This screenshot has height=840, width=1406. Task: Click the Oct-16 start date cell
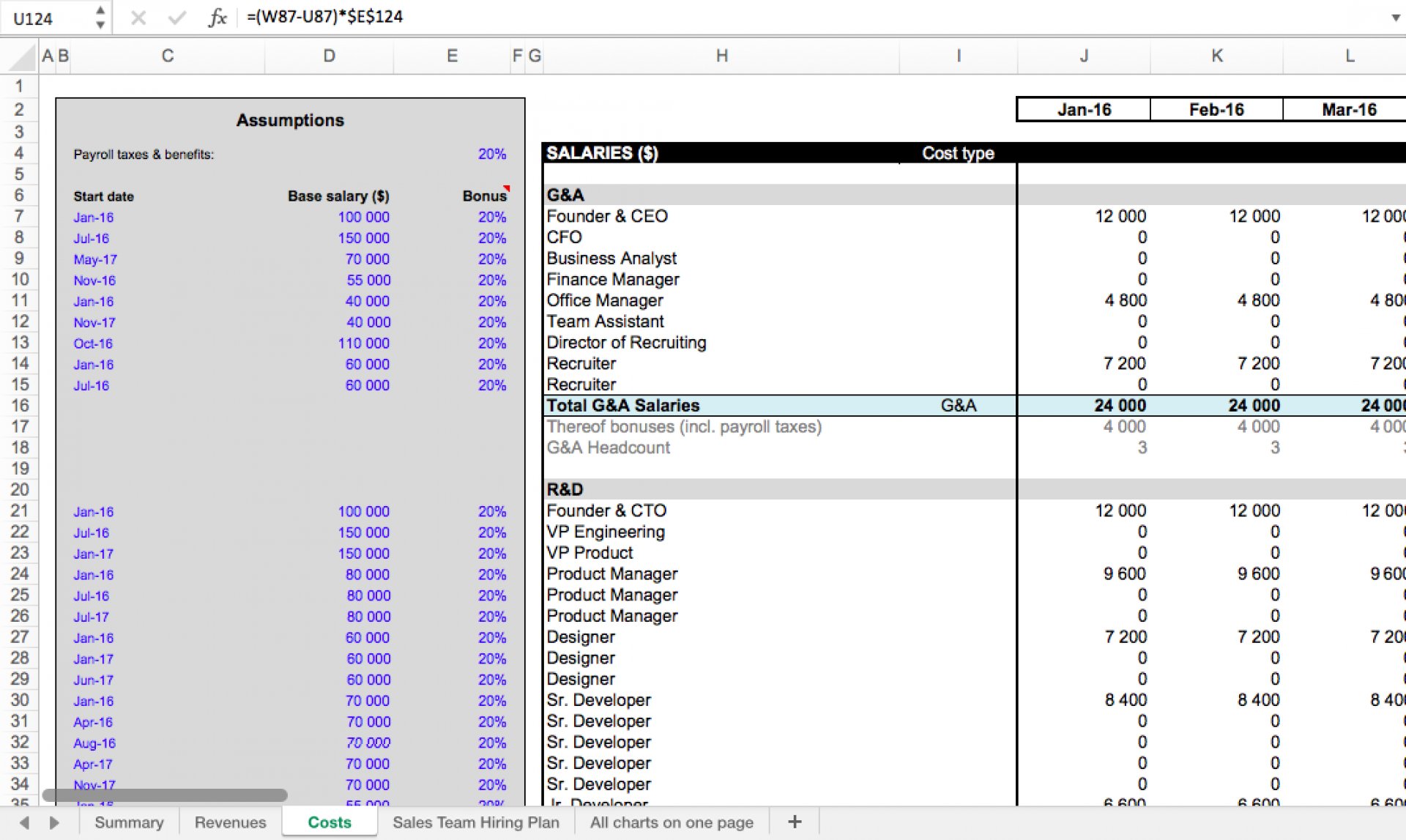pyautogui.click(x=92, y=343)
